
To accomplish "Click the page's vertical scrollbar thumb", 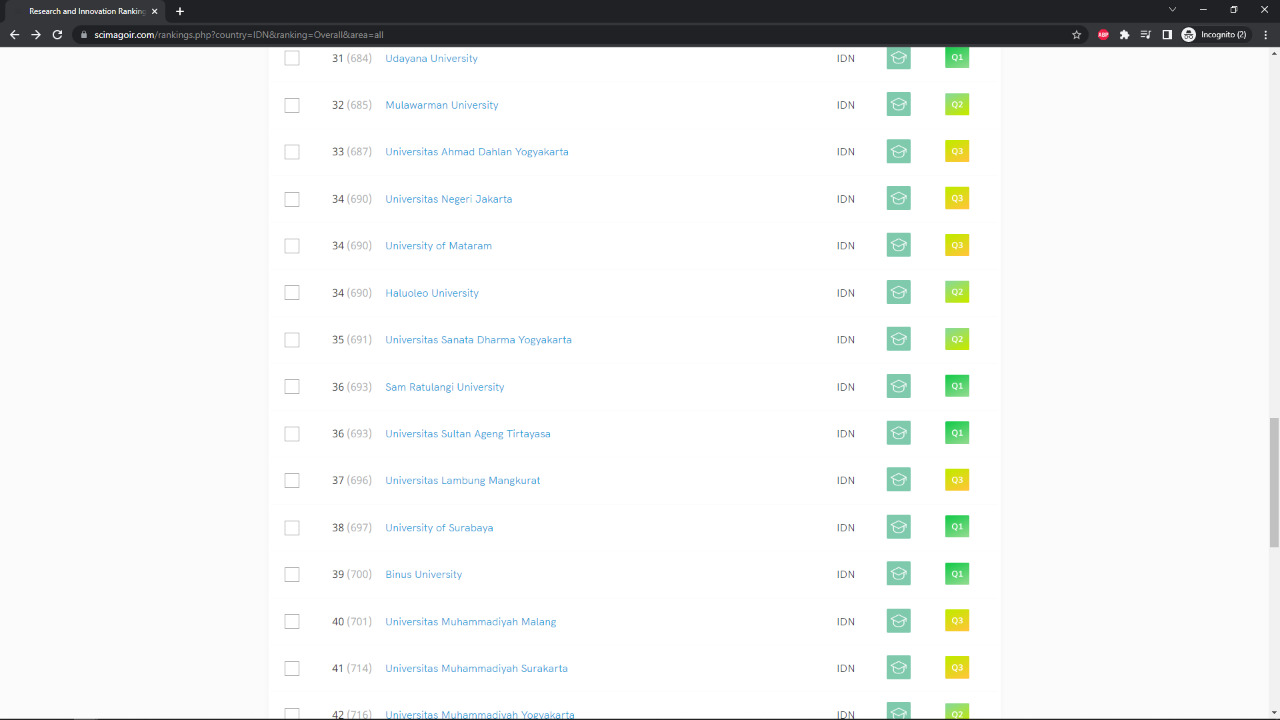I will coord(1274,483).
